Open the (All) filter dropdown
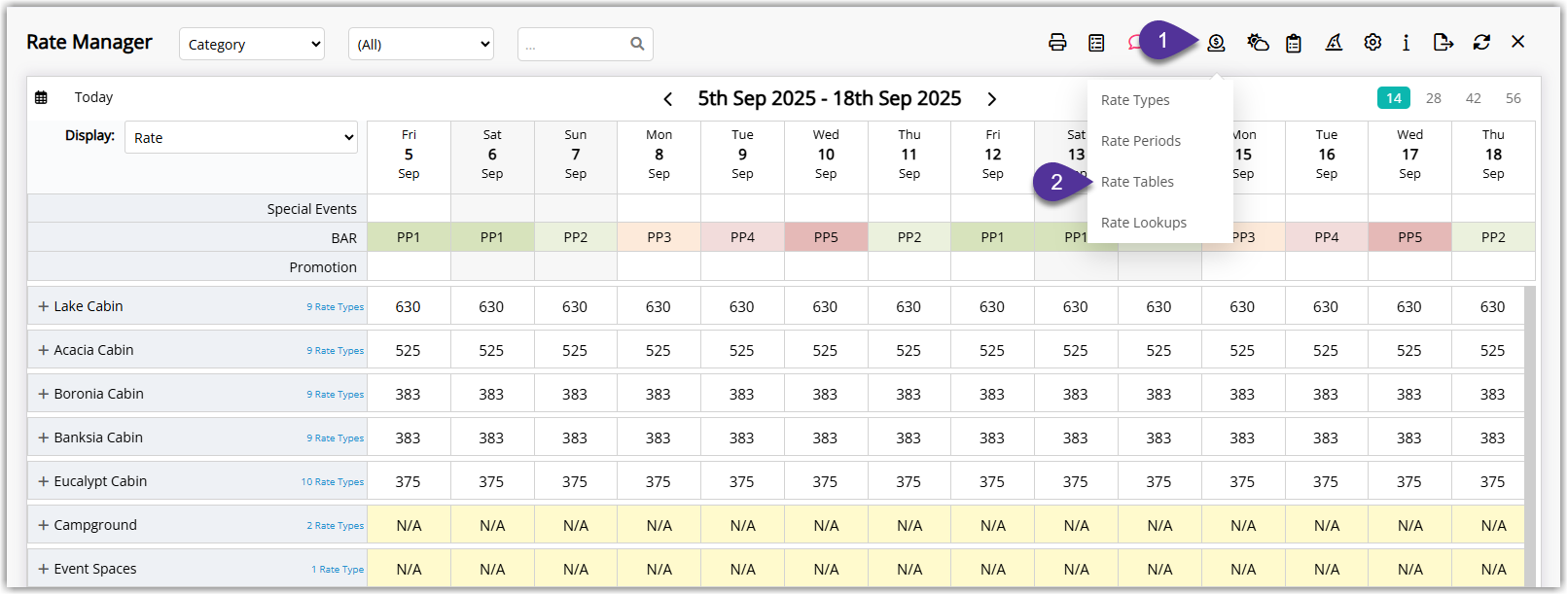The width and height of the screenshot is (1568, 595). coord(421,44)
